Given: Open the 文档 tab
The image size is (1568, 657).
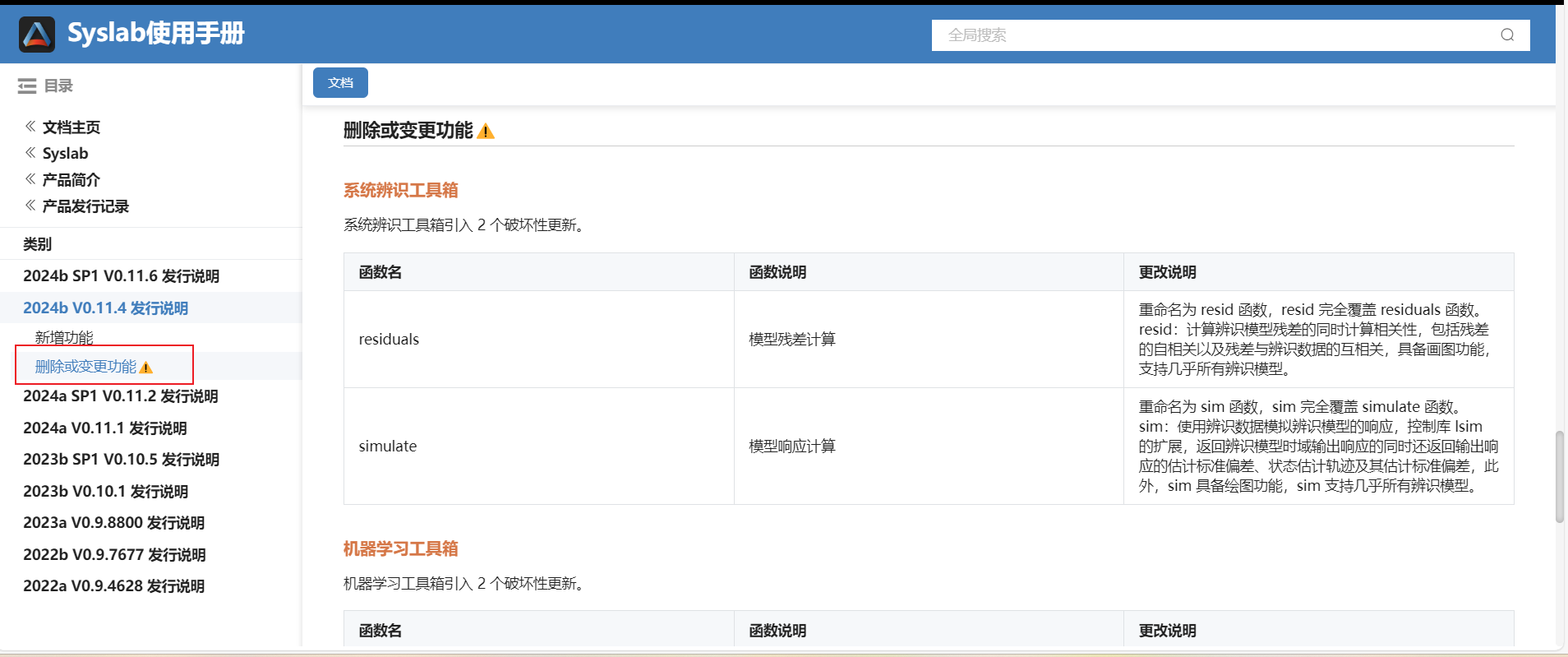Looking at the screenshot, I should tap(340, 83).
